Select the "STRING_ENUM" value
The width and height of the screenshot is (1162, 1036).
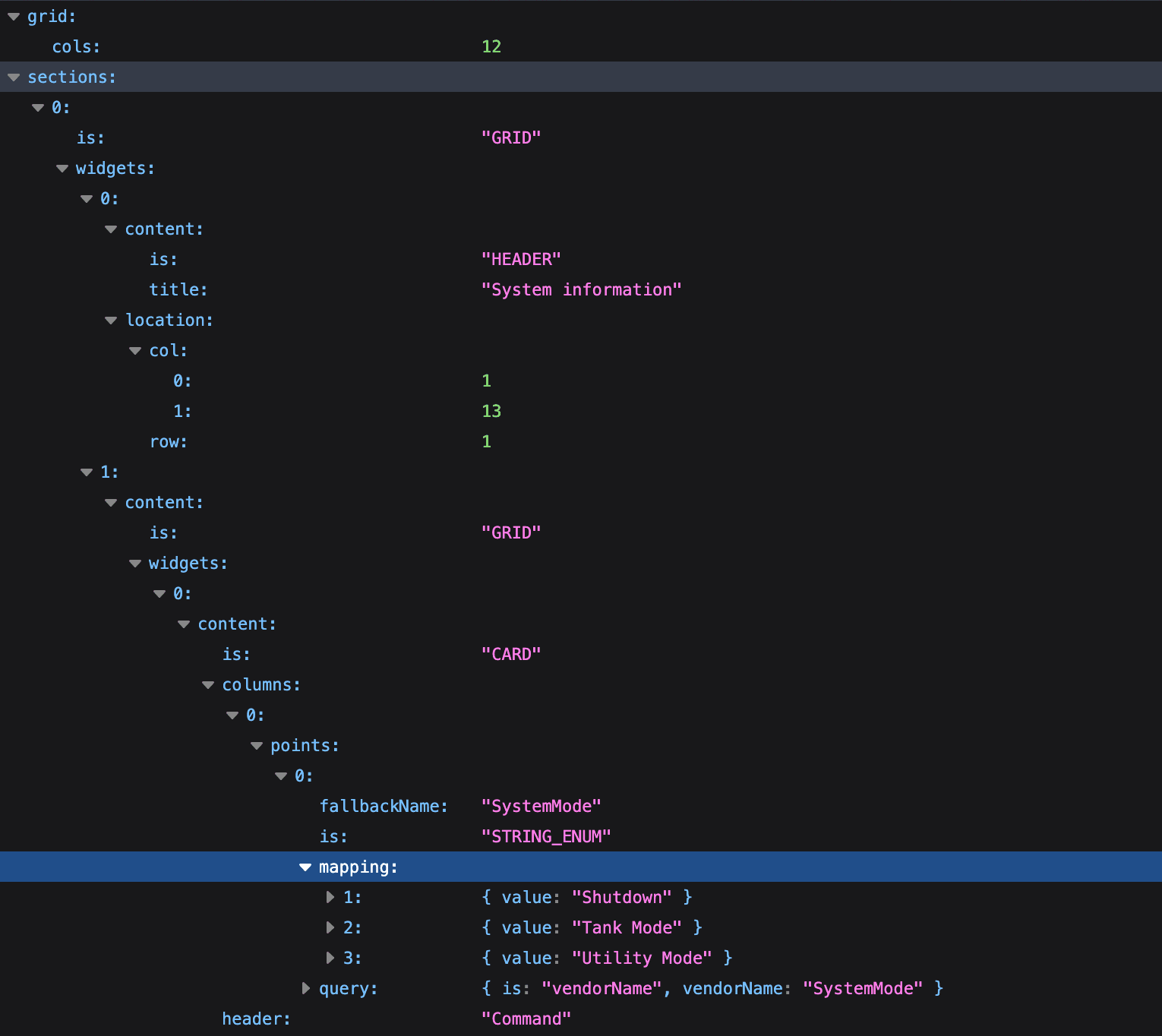tap(546, 837)
